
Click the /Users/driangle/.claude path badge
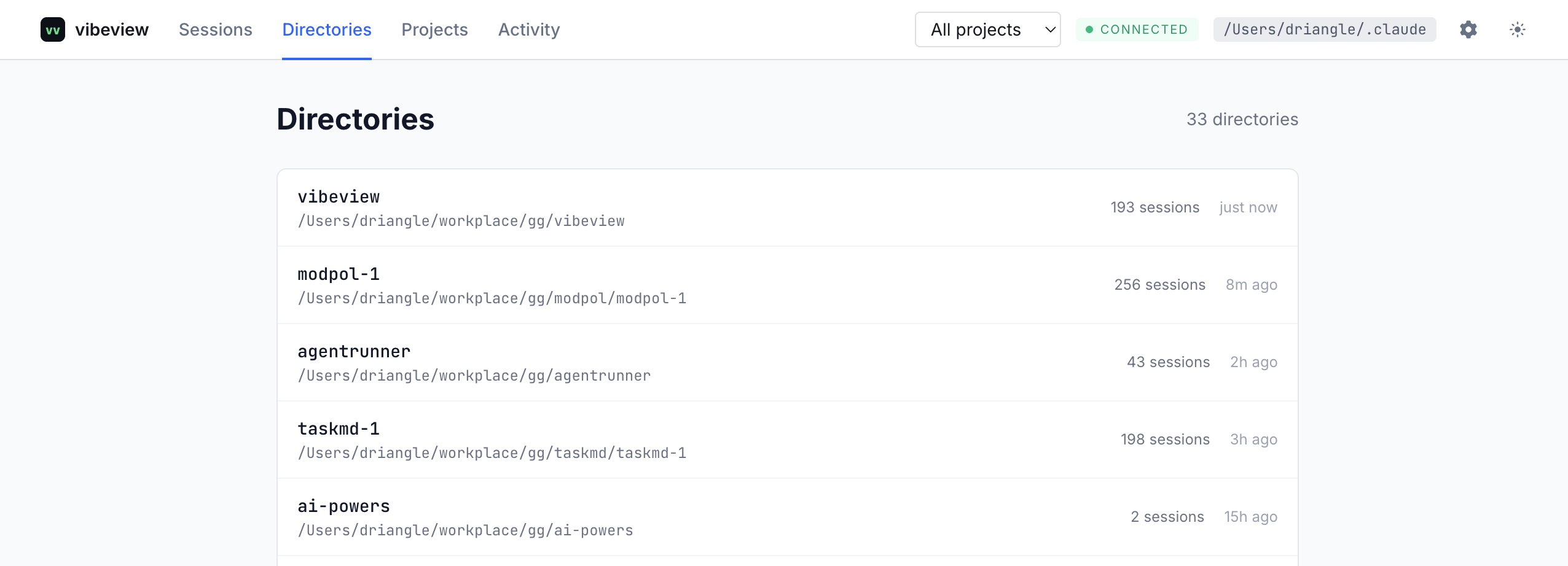click(1324, 29)
